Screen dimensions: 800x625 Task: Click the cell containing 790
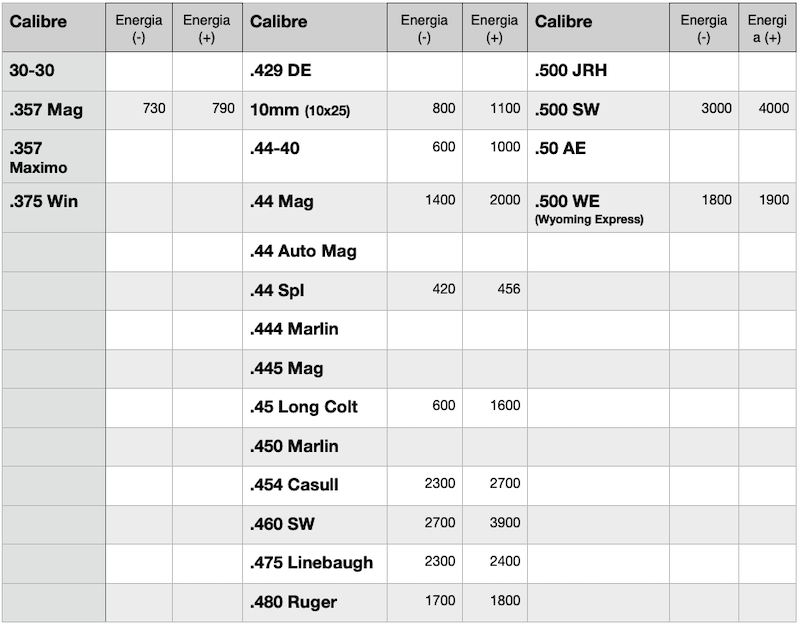click(223, 108)
